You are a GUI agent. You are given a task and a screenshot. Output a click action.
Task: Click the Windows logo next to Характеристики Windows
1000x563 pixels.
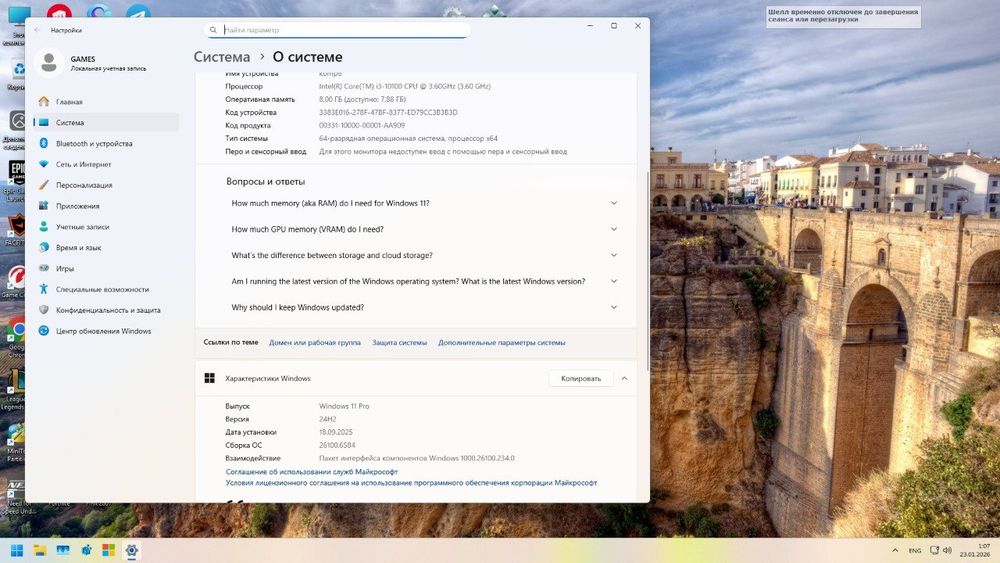(x=209, y=378)
